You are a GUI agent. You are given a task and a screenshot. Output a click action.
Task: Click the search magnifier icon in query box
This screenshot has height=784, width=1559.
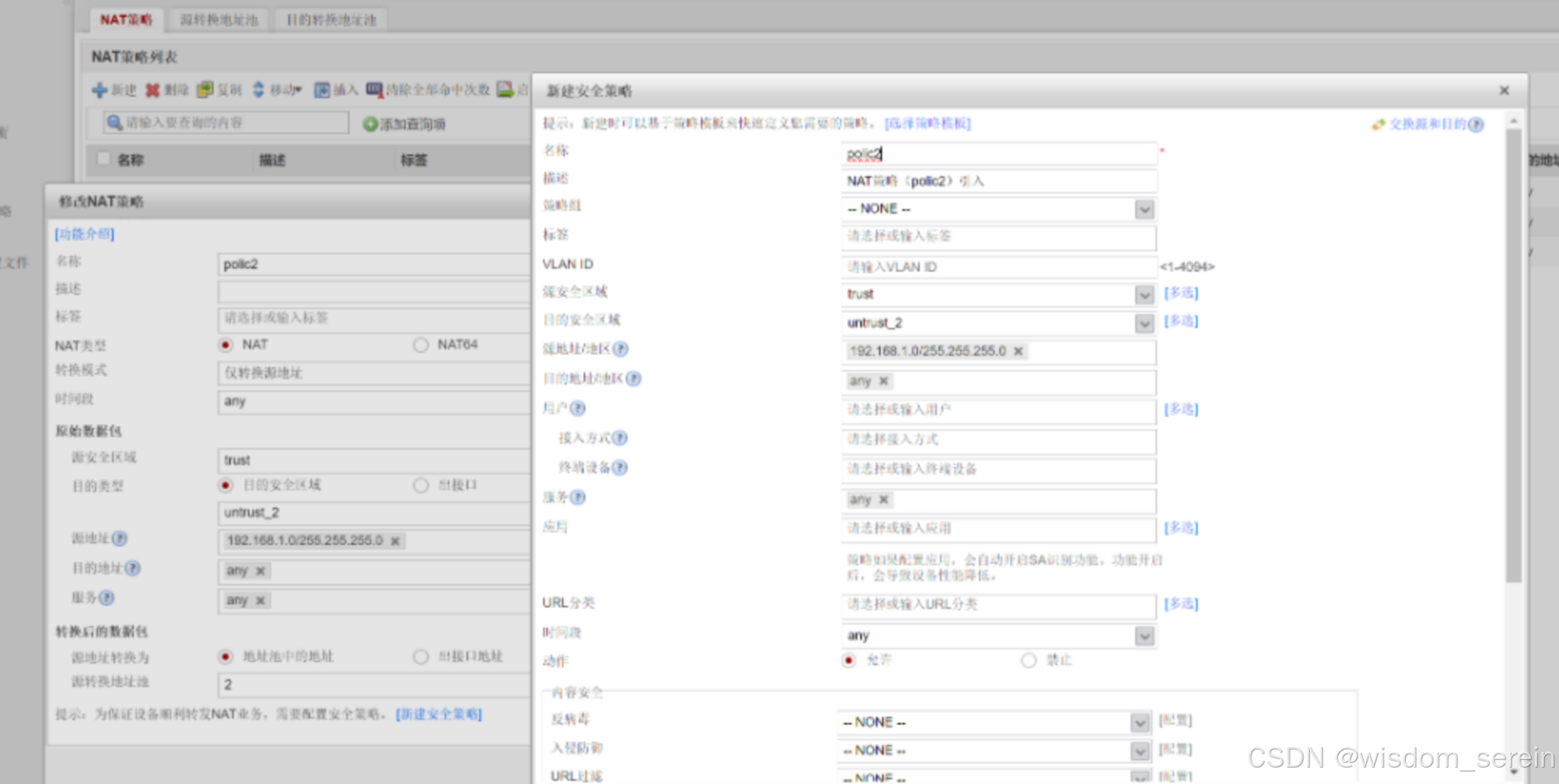coord(115,123)
